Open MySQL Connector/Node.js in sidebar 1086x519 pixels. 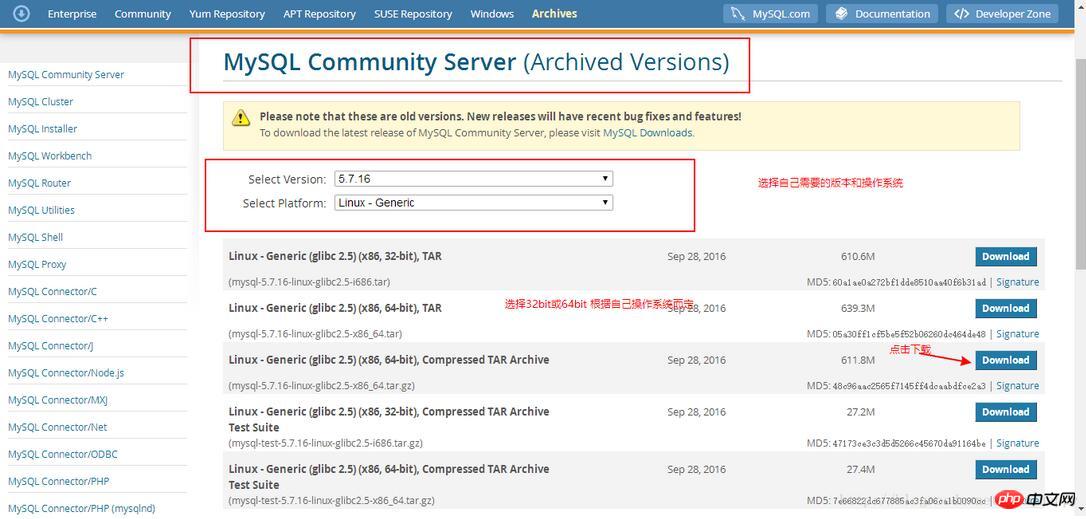pyautogui.click(x=66, y=373)
